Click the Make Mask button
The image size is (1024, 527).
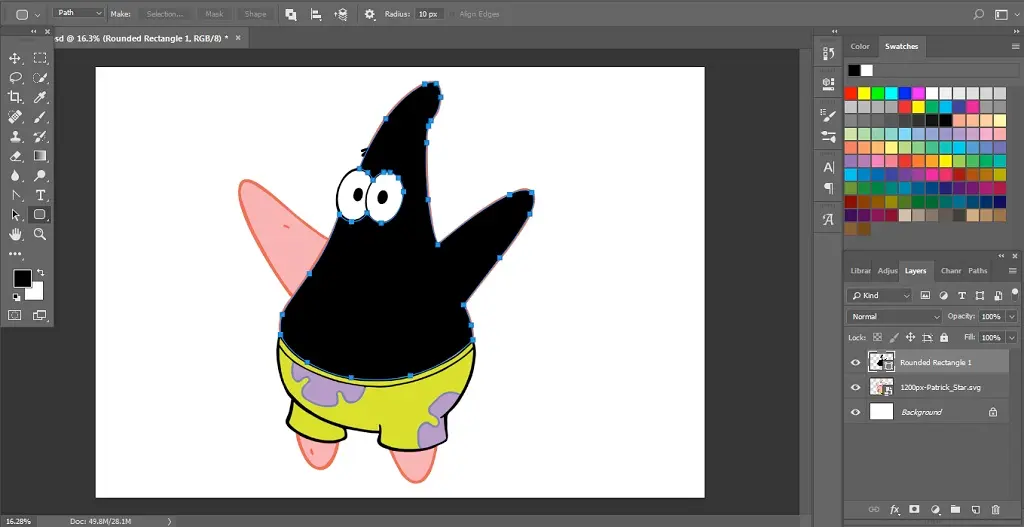(214, 14)
